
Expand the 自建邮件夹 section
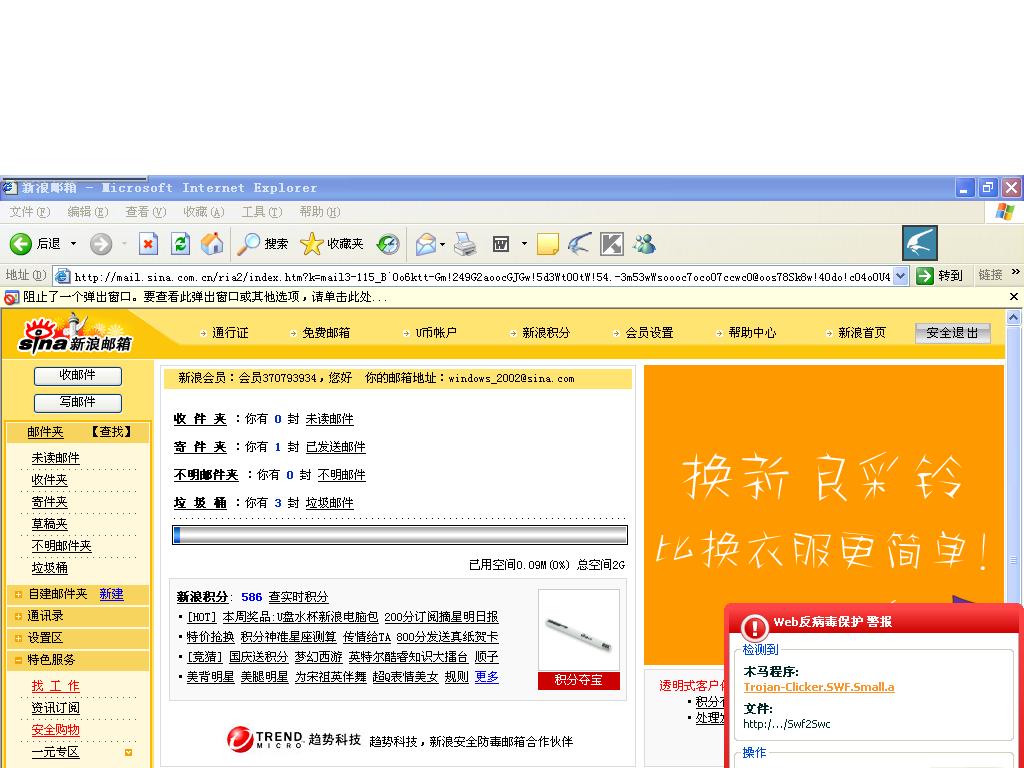pos(18,594)
